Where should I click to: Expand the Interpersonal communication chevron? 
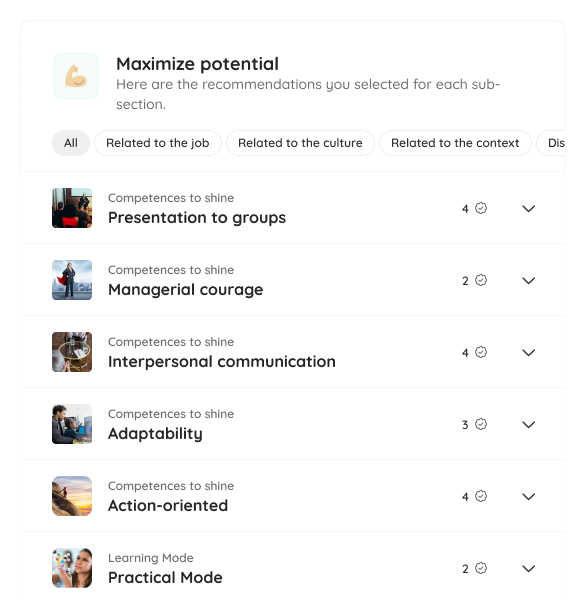click(528, 352)
